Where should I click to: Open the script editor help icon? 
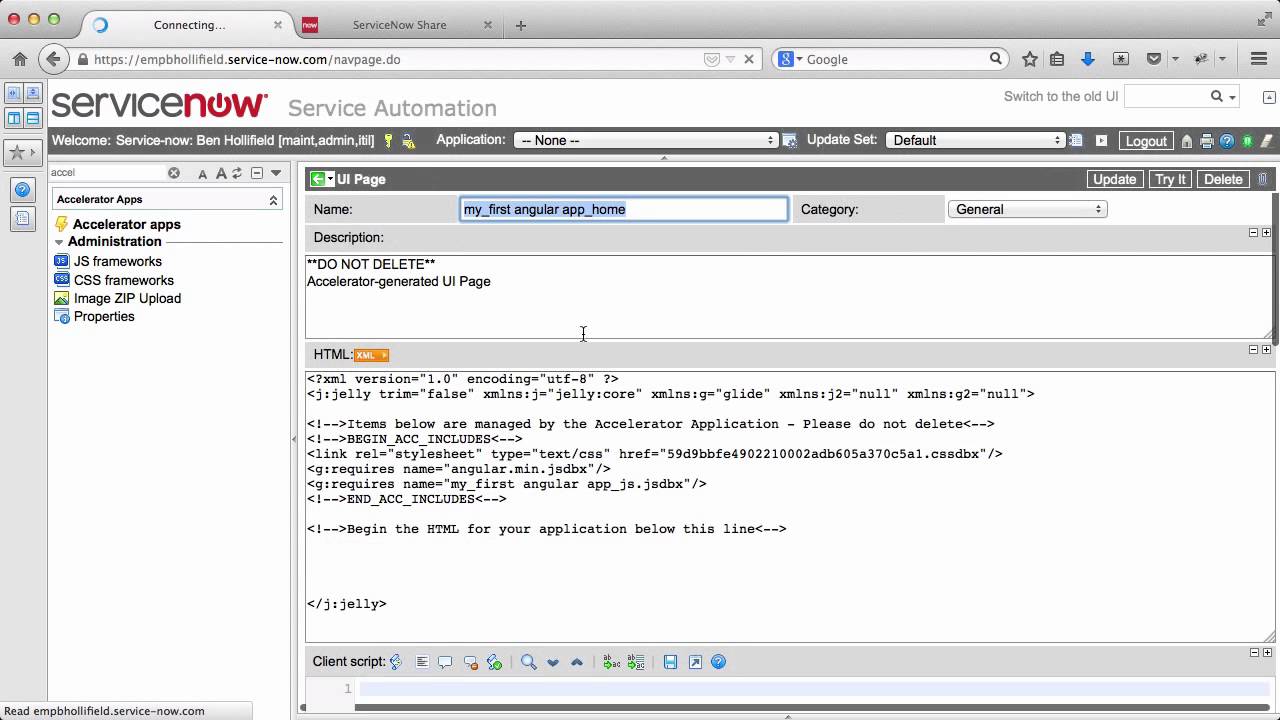coord(718,662)
